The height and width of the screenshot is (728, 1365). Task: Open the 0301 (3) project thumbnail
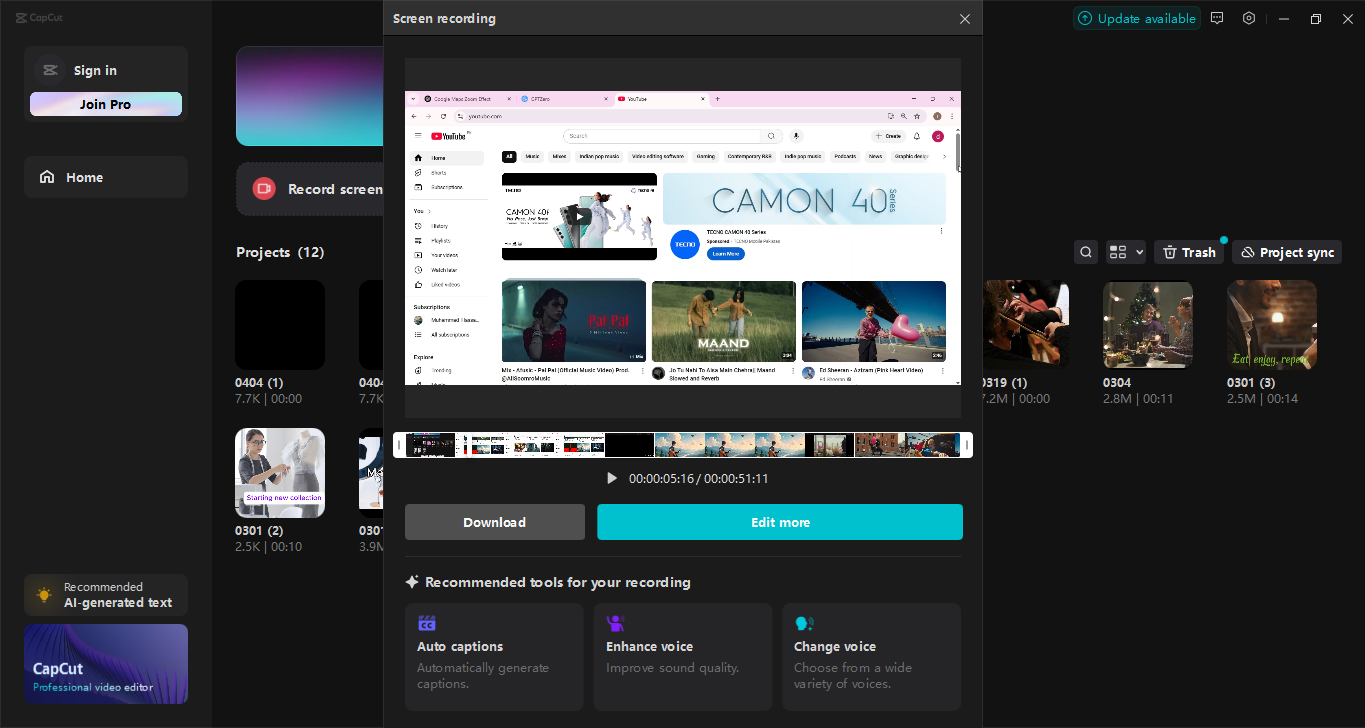(1272, 325)
